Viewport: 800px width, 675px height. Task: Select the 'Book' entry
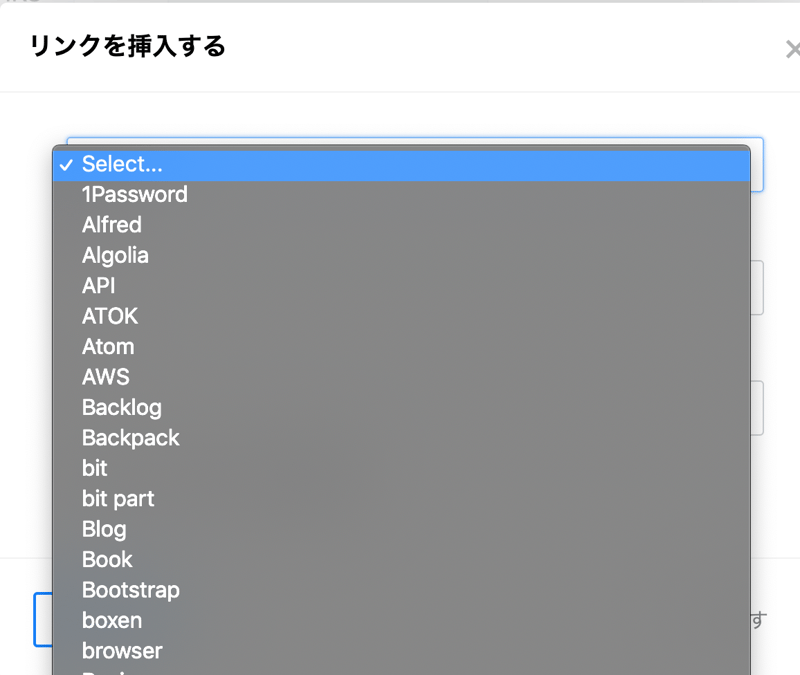[107, 560]
